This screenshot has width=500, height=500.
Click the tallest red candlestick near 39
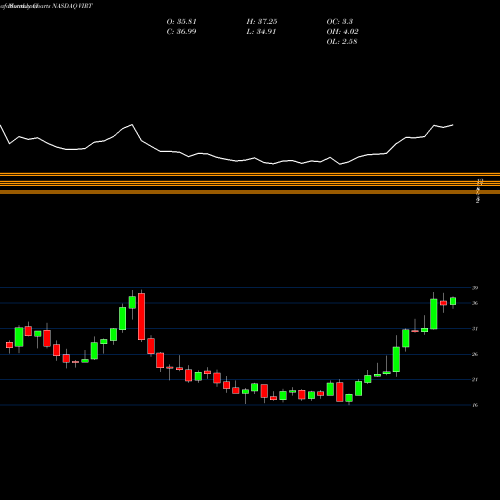point(142,316)
